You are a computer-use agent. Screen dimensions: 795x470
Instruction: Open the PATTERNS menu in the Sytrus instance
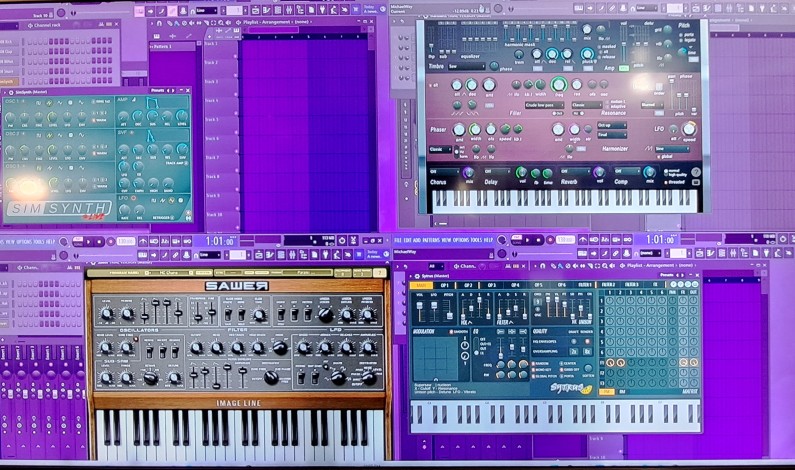pyautogui.click(x=431, y=240)
